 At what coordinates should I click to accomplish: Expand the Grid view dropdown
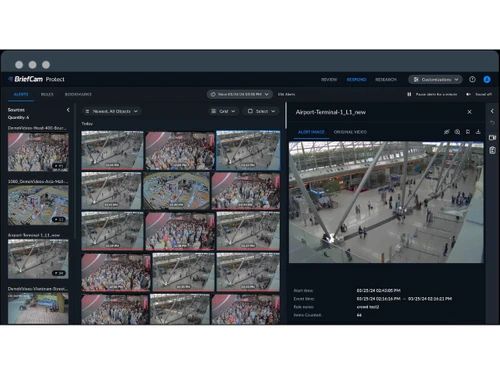[224, 111]
